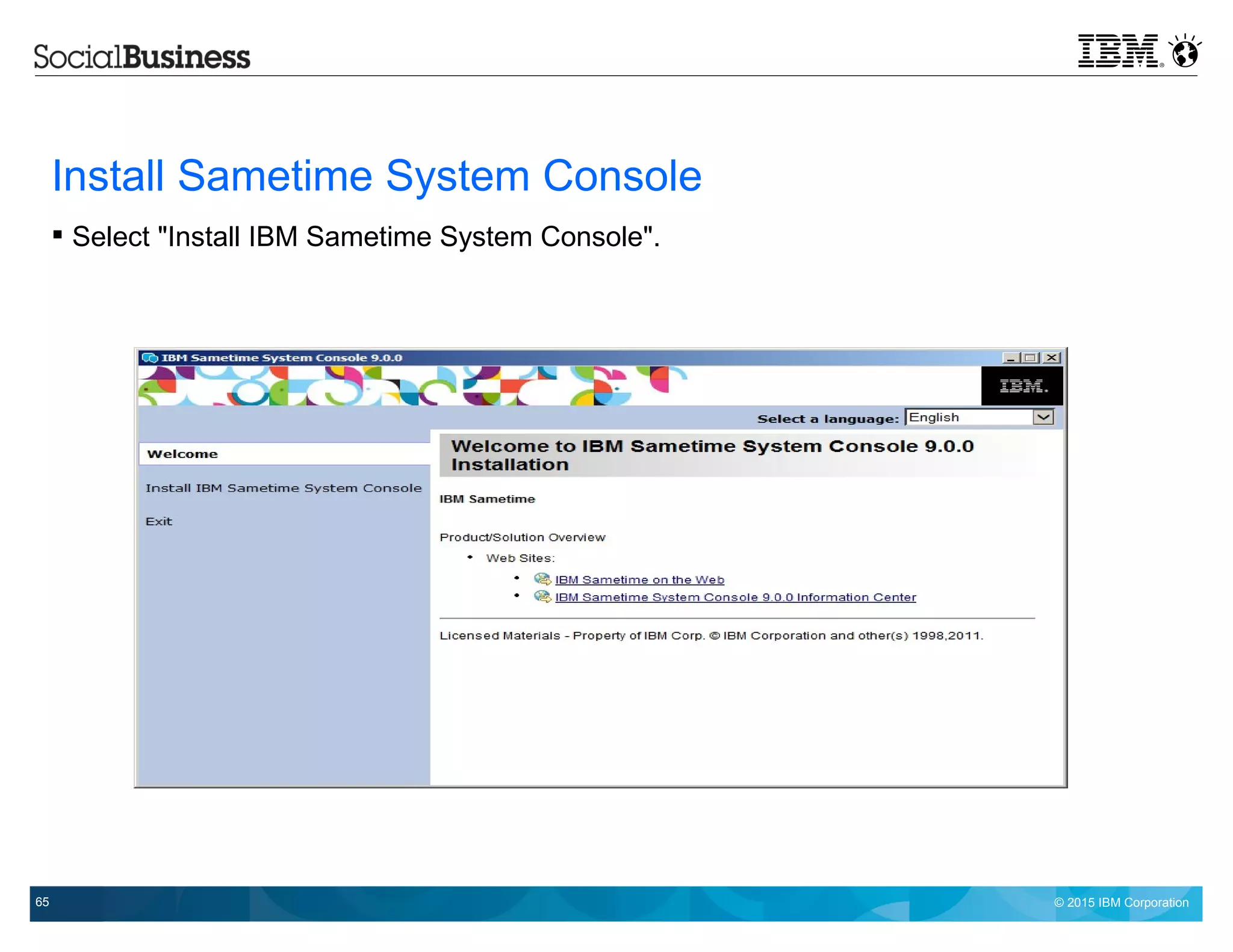Click the 'Web Sites:' bullet text
This screenshot has width=1233, height=952.
click(520, 558)
